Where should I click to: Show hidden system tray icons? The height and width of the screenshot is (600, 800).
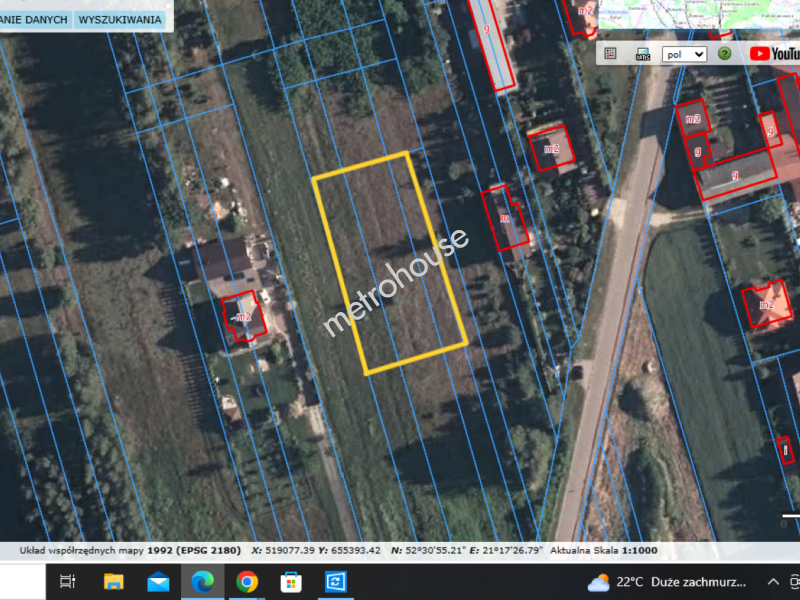[773, 582]
